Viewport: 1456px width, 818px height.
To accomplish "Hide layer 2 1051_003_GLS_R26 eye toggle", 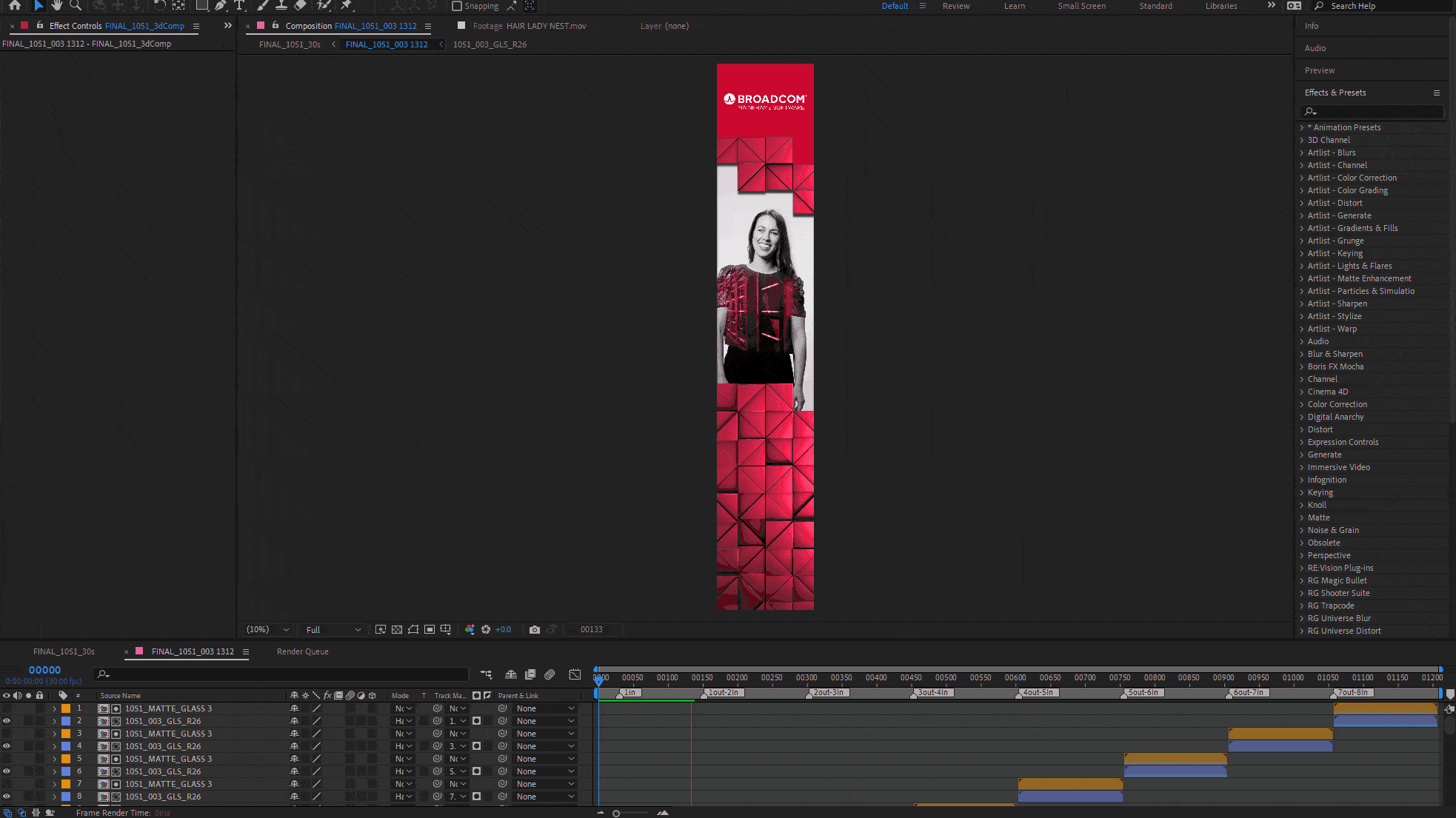I will [7, 721].
